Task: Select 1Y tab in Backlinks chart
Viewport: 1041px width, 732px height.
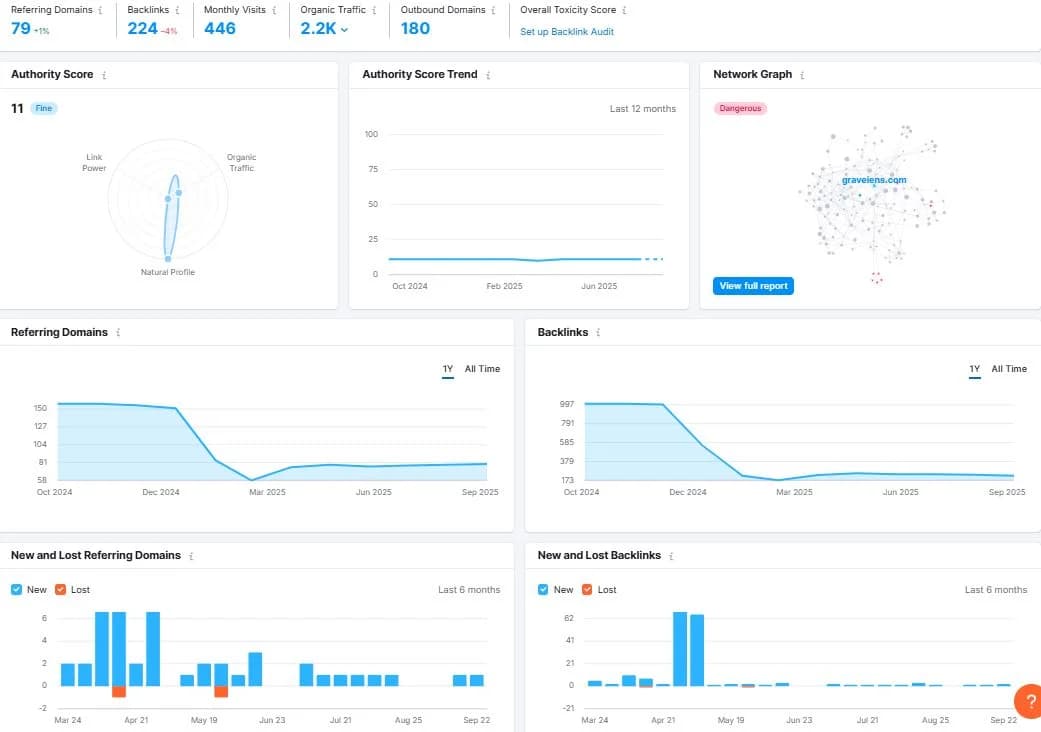Action: 975,369
